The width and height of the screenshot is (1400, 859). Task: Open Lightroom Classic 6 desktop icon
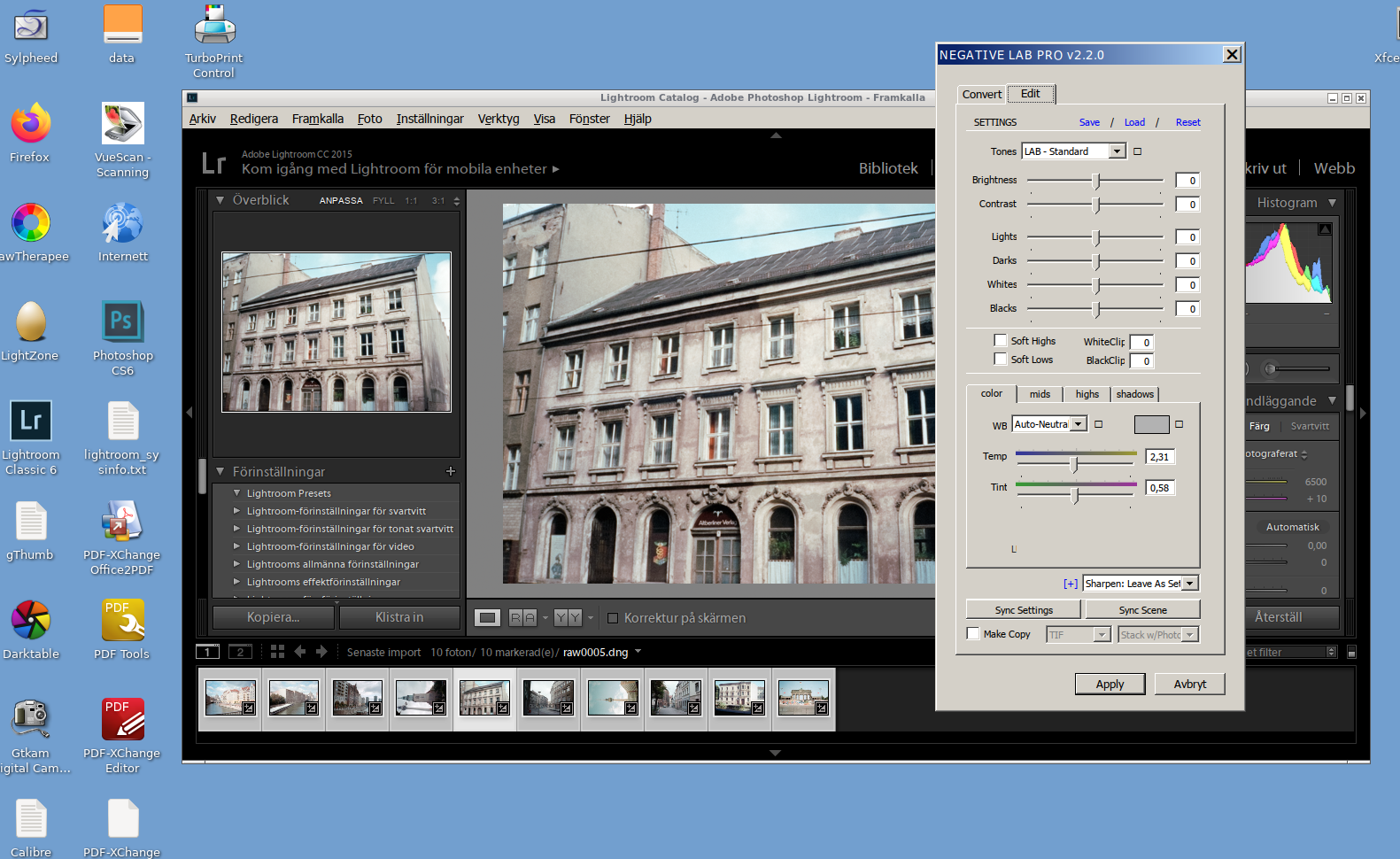(31, 437)
